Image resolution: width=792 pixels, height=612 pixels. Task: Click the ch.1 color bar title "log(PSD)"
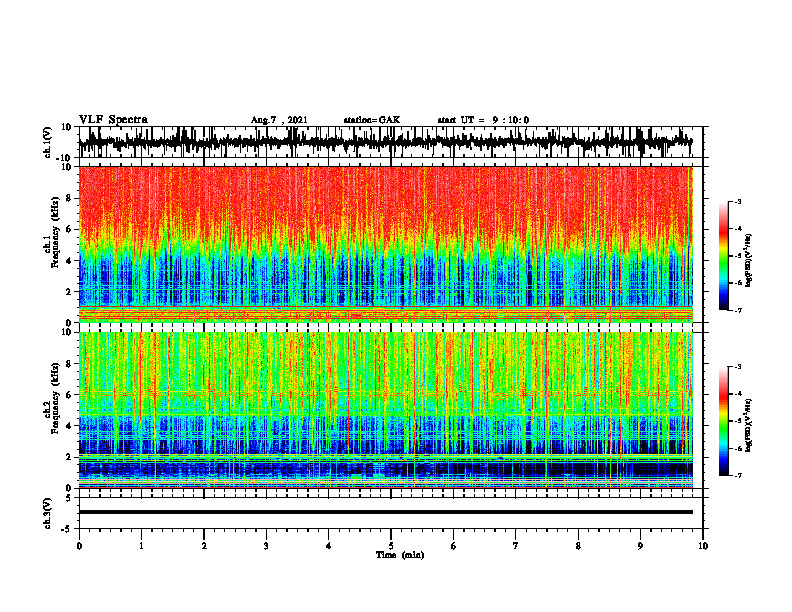(x=749, y=261)
